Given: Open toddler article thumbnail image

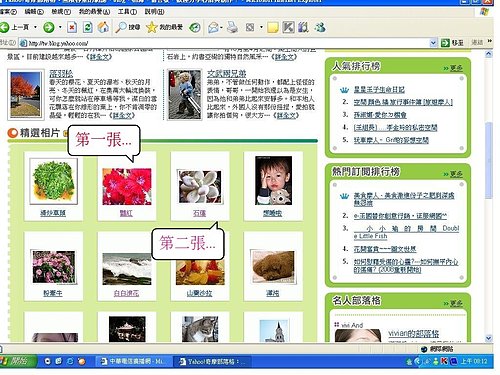Looking at the screenshot, I should coord(184,94).
